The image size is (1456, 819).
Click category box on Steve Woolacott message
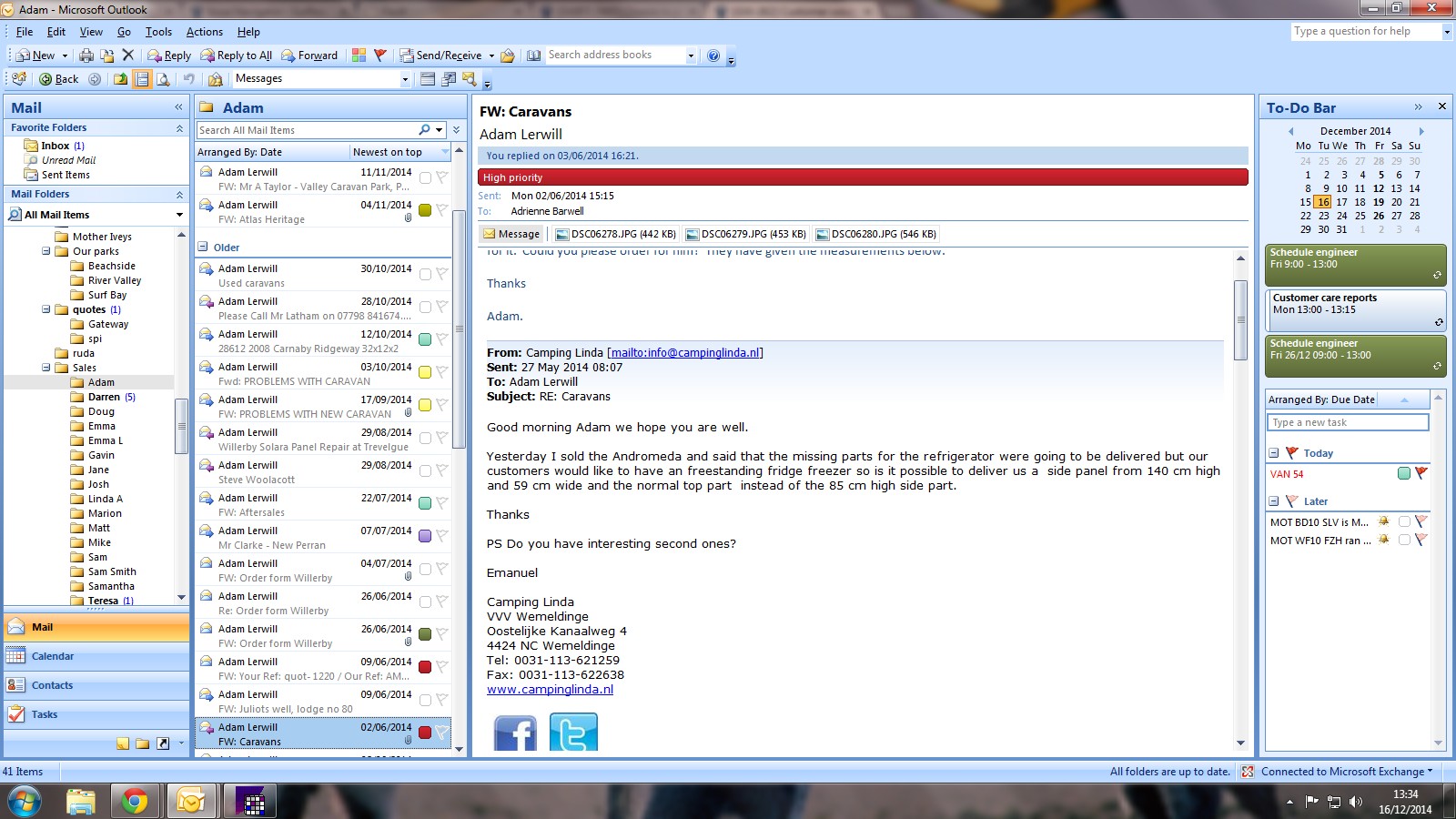coord(425,470)
